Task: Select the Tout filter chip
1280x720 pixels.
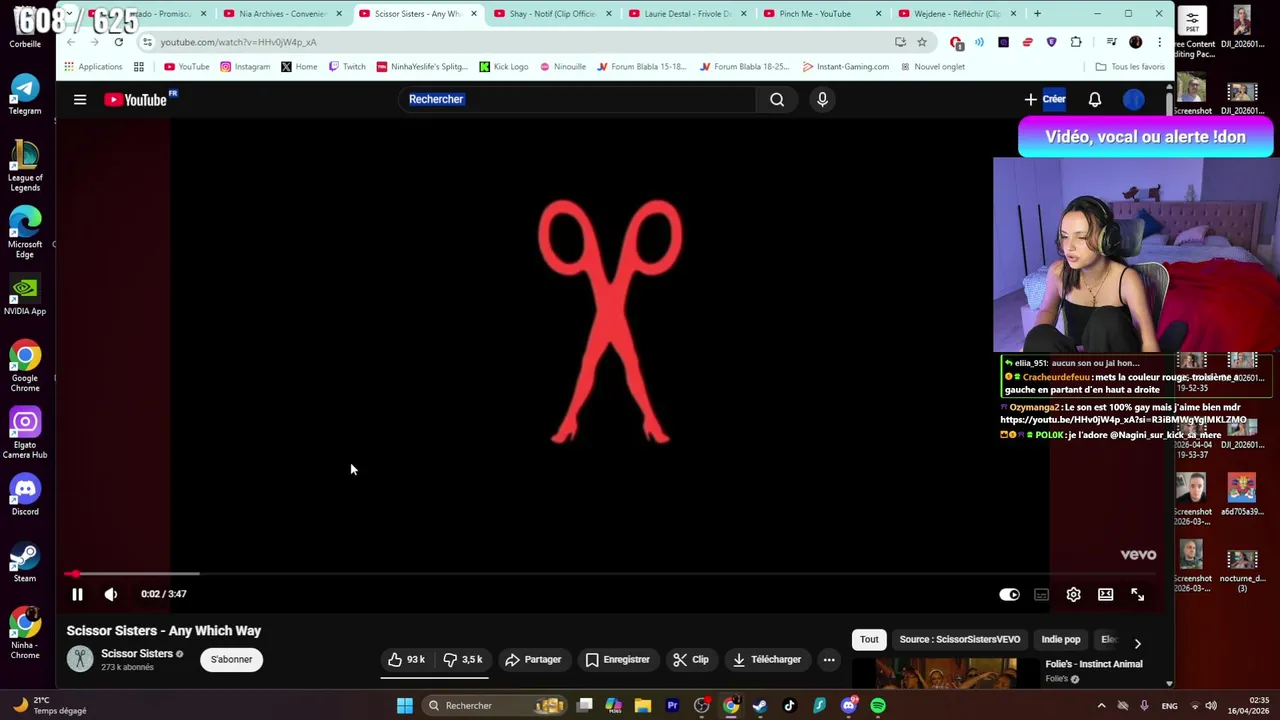Action: (869, 639)
